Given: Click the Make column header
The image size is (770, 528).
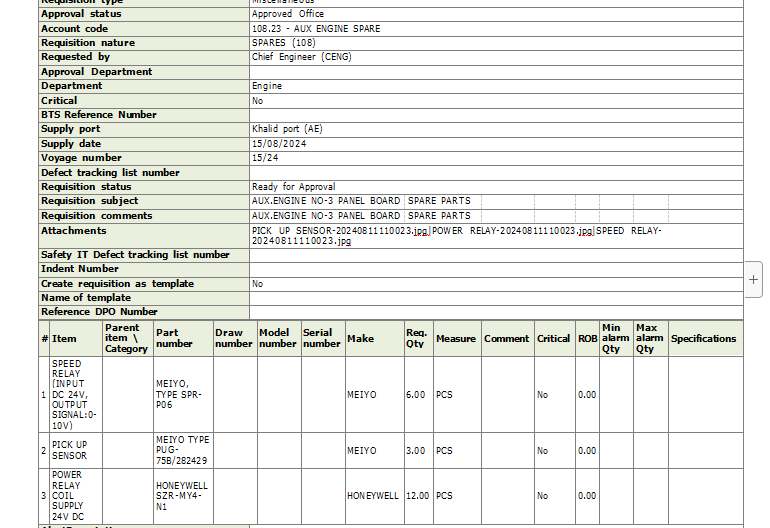Looking at the screenshot, I should pyautogui.click(x=360, y=338).
